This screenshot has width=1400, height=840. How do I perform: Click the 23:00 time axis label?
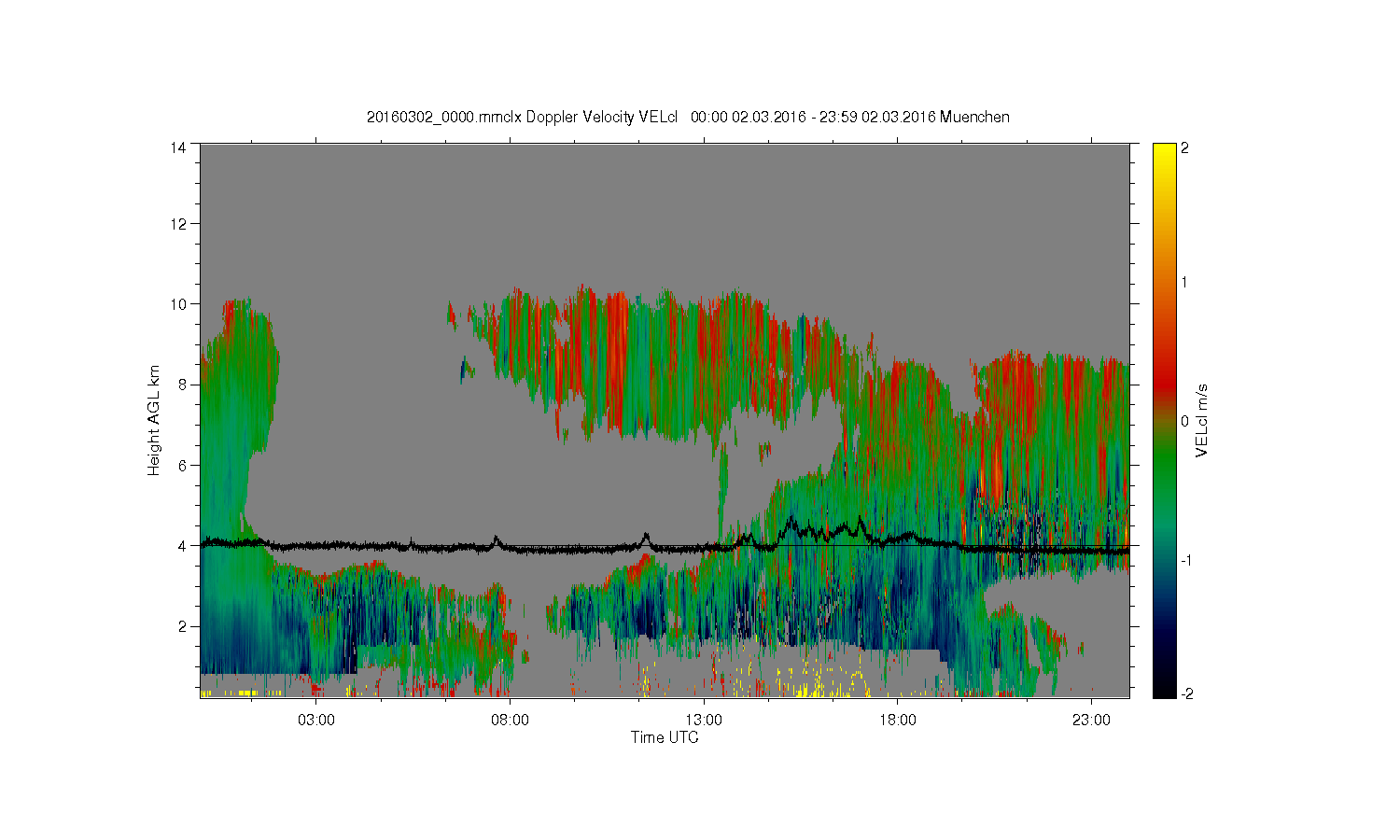(x=1091, y=721)
